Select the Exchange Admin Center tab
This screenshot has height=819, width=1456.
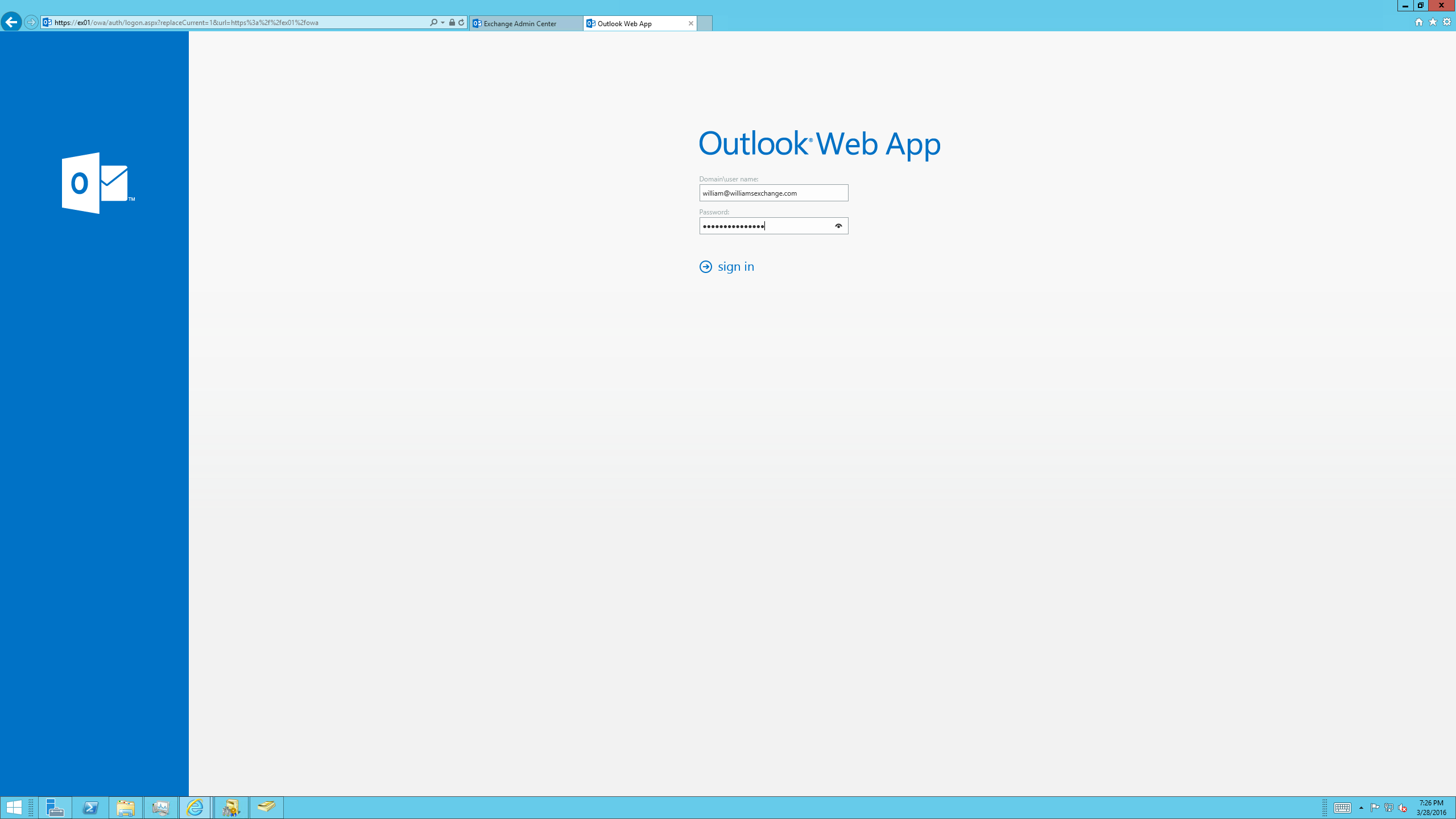tap(525, 23)
